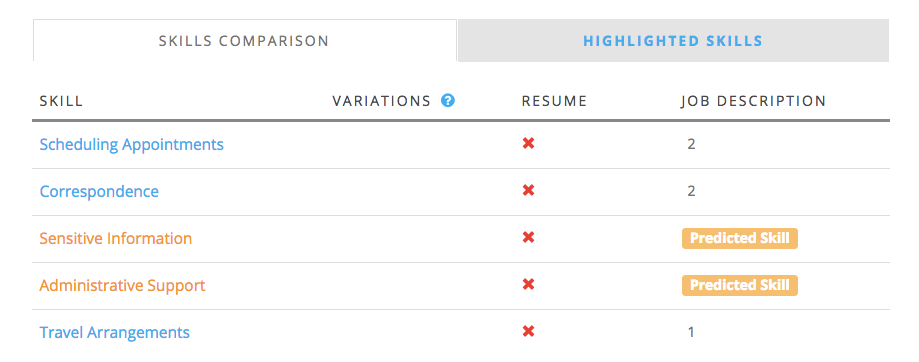Click the Skill column header
This screenshot has width=919, height=362.
(x=61, y=101)
